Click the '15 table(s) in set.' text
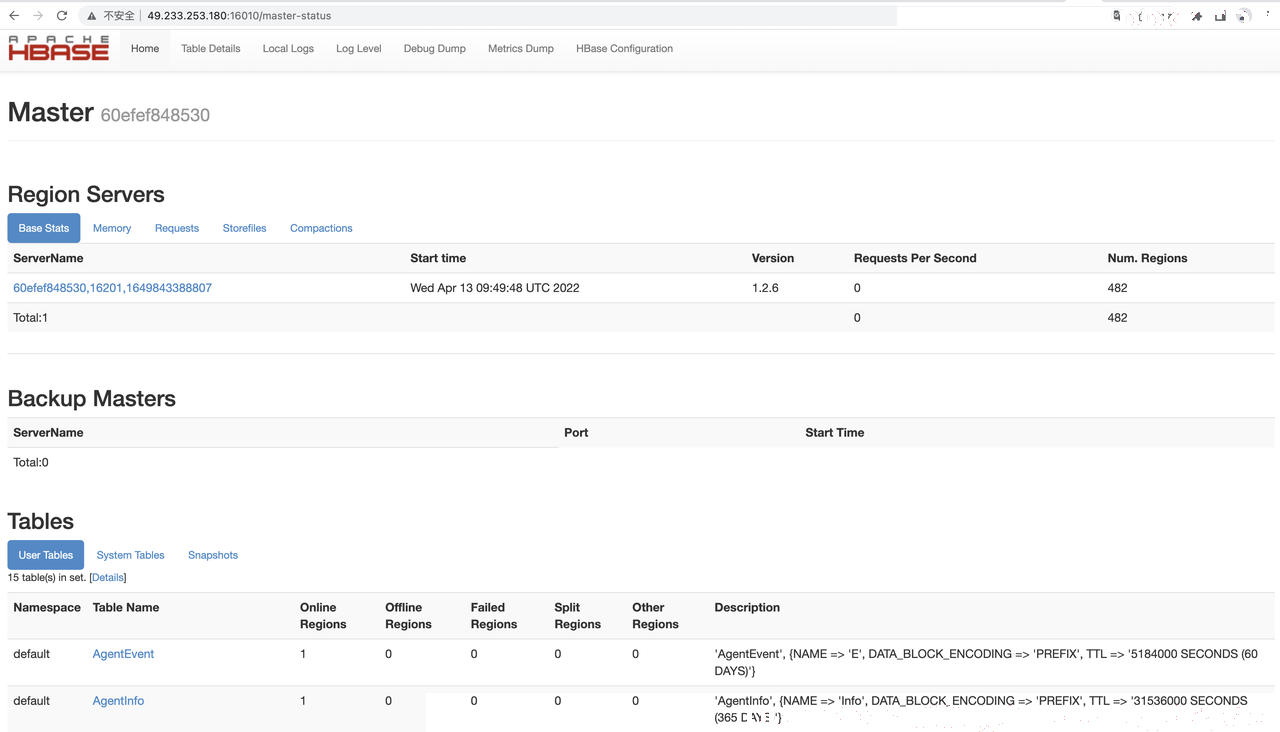The image size is (1280, 732). click(x=47, y=578)
